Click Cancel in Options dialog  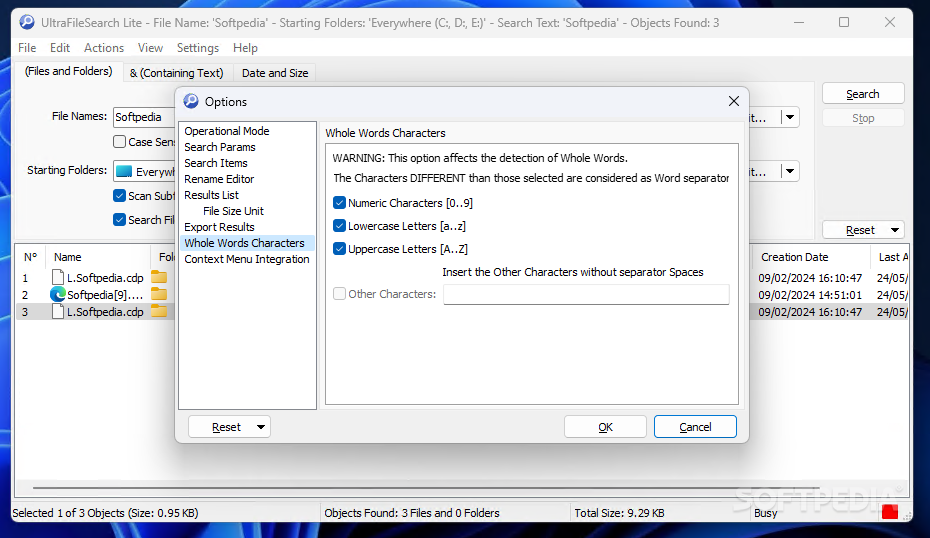[x=695, y=427]
